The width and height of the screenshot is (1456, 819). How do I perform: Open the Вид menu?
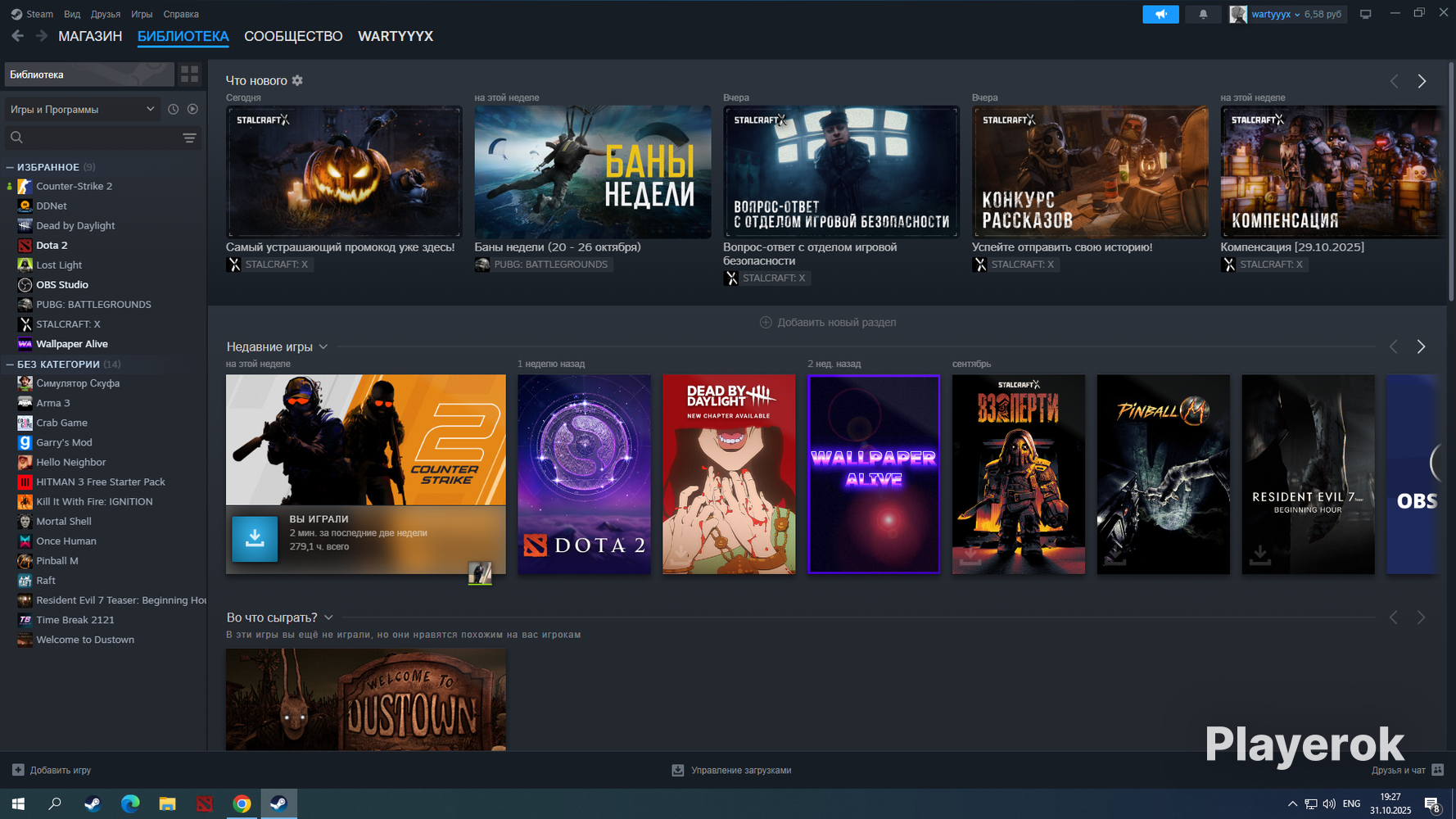(72, 14)
